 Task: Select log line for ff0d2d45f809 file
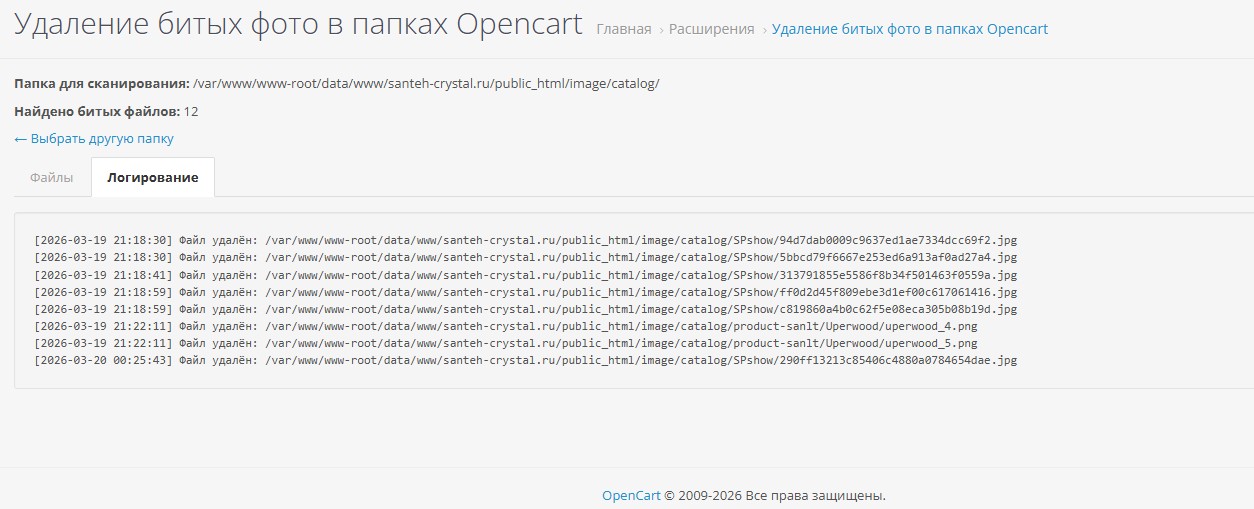click(525, 292)
